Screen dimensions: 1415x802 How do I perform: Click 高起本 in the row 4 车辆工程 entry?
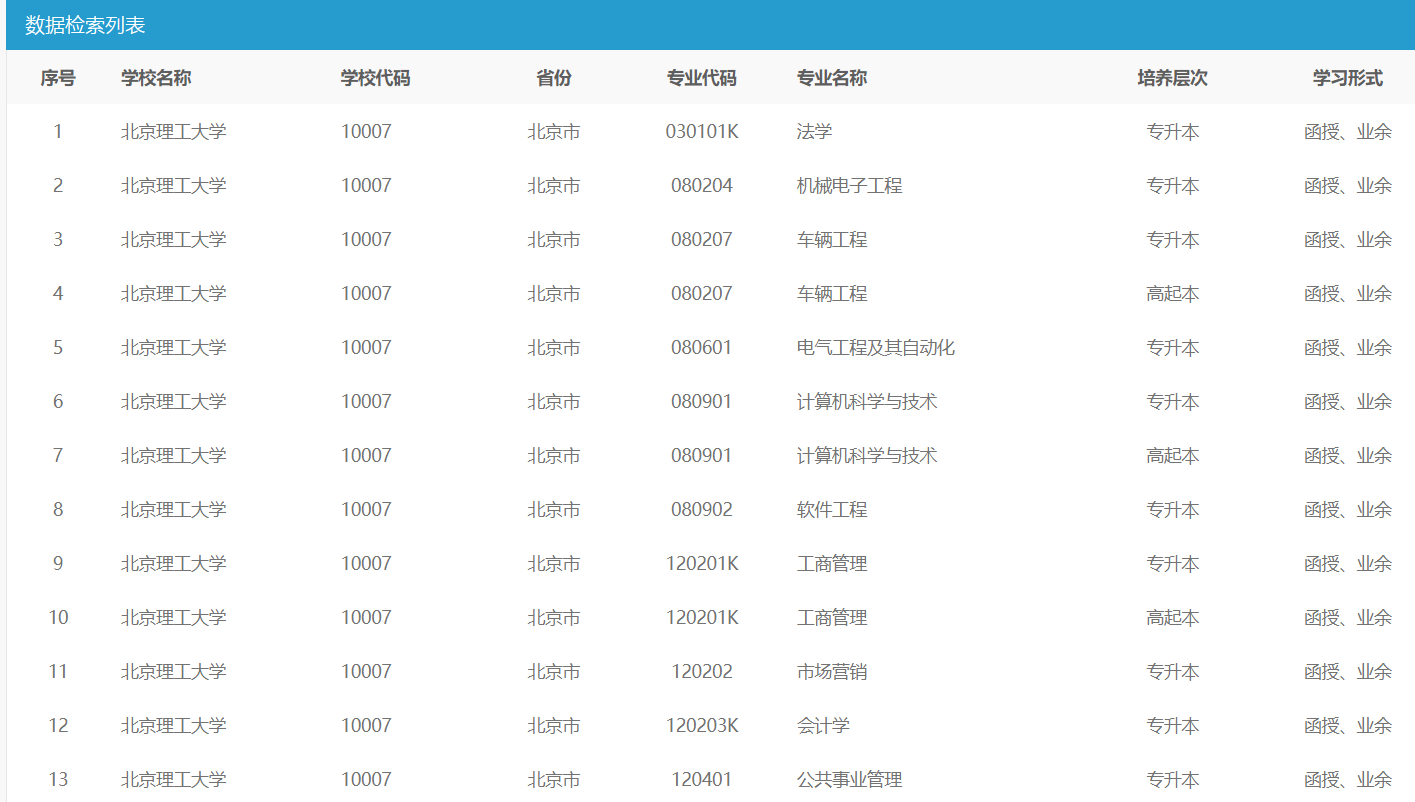tap(1173, 293)
